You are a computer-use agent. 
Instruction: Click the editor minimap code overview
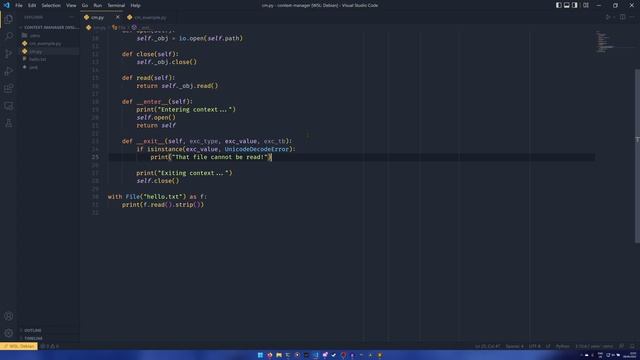tap(606, 42)
